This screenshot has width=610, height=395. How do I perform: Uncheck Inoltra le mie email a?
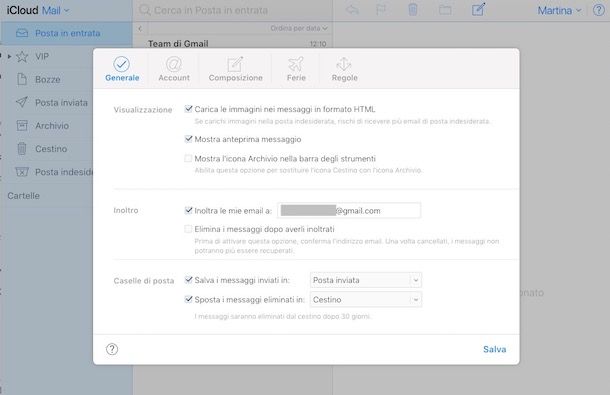pyautogui.click(x=188, y=211)
